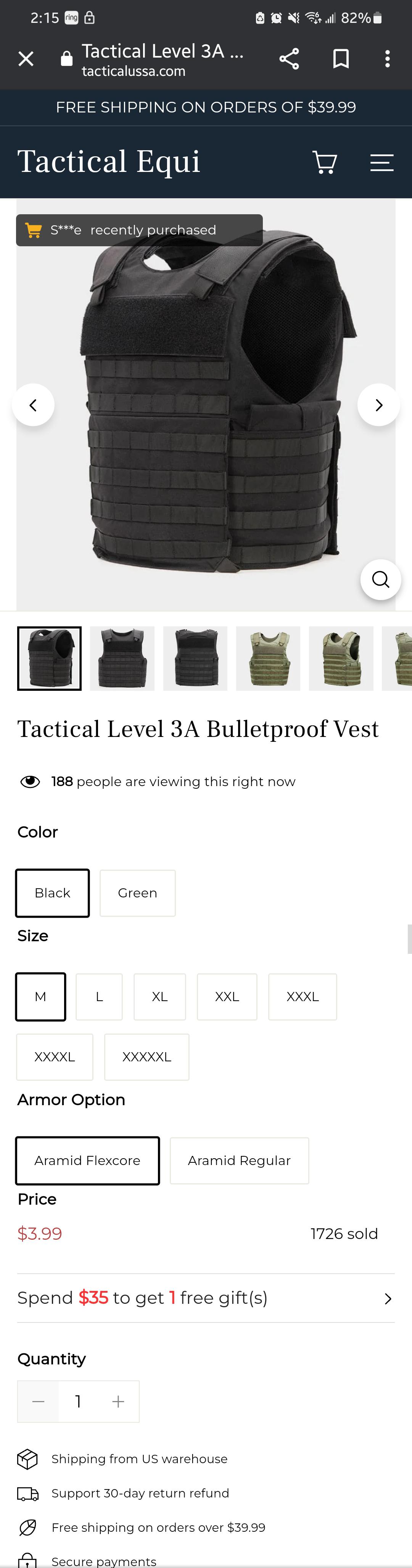The image size is (412, 1568).
Task: Select the XXXXXL size tab
Action: tap(146, 1057)
